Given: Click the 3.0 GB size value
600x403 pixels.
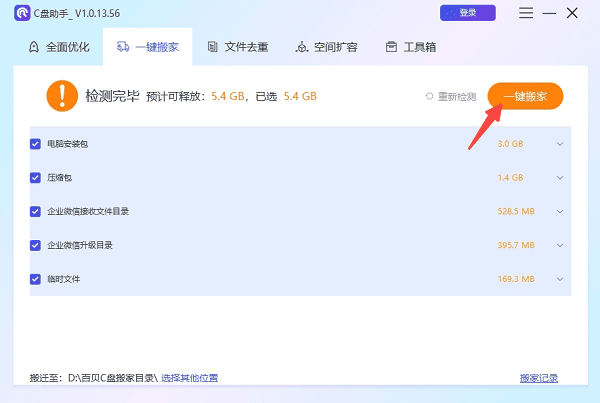Looking at the screenshot, I should point(510,144).
